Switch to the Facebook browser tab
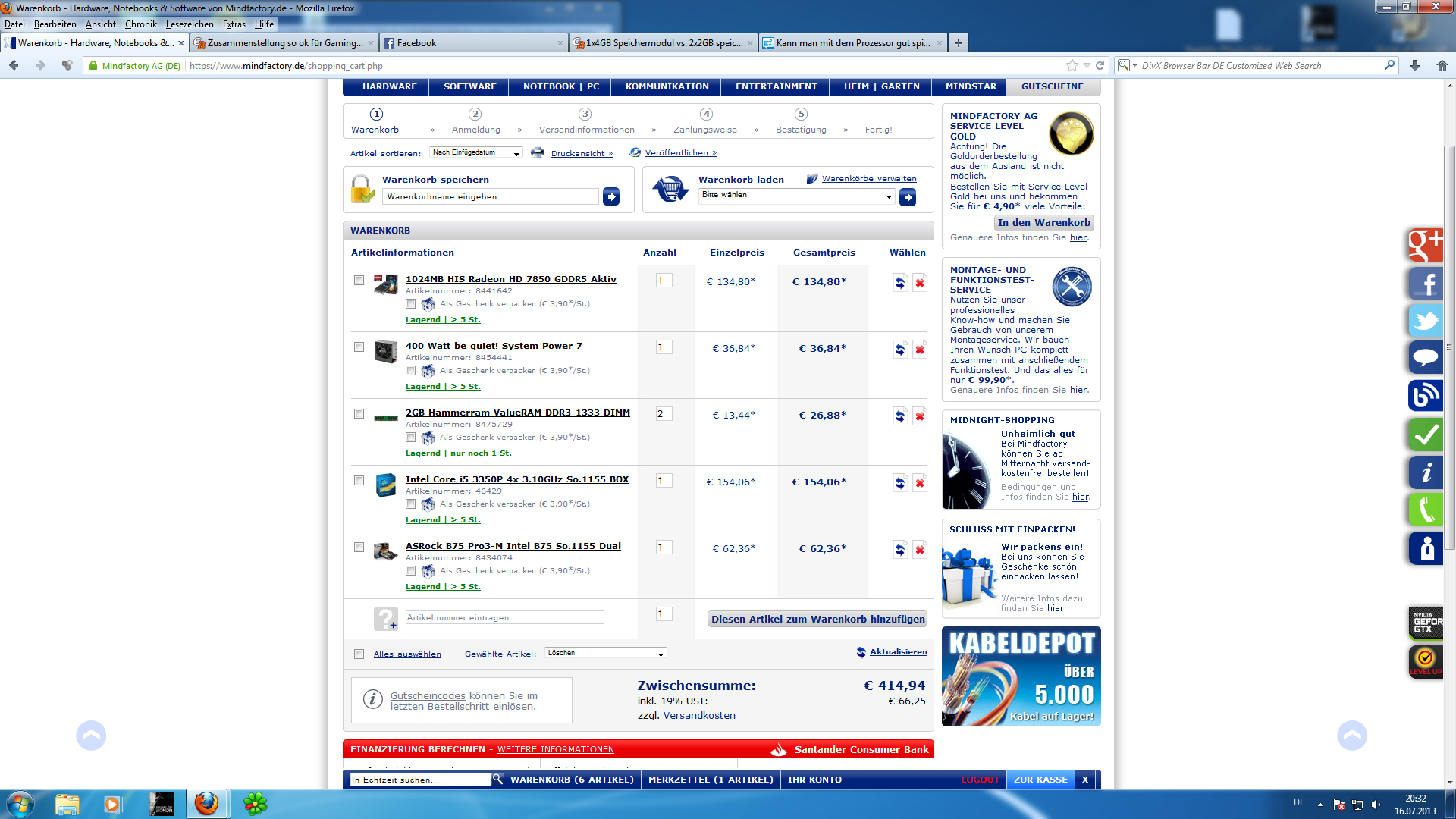 (x=474, y=43)
